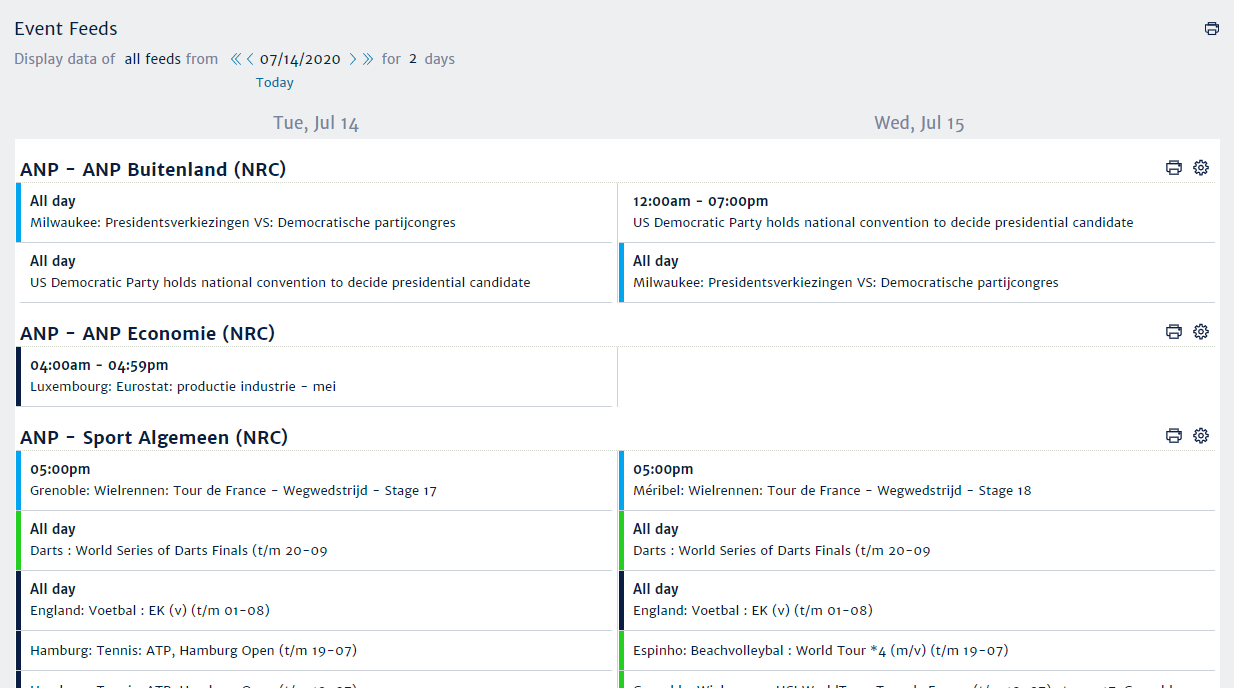Select the Tue, Jul 14 column header

(x=316, y=124)
